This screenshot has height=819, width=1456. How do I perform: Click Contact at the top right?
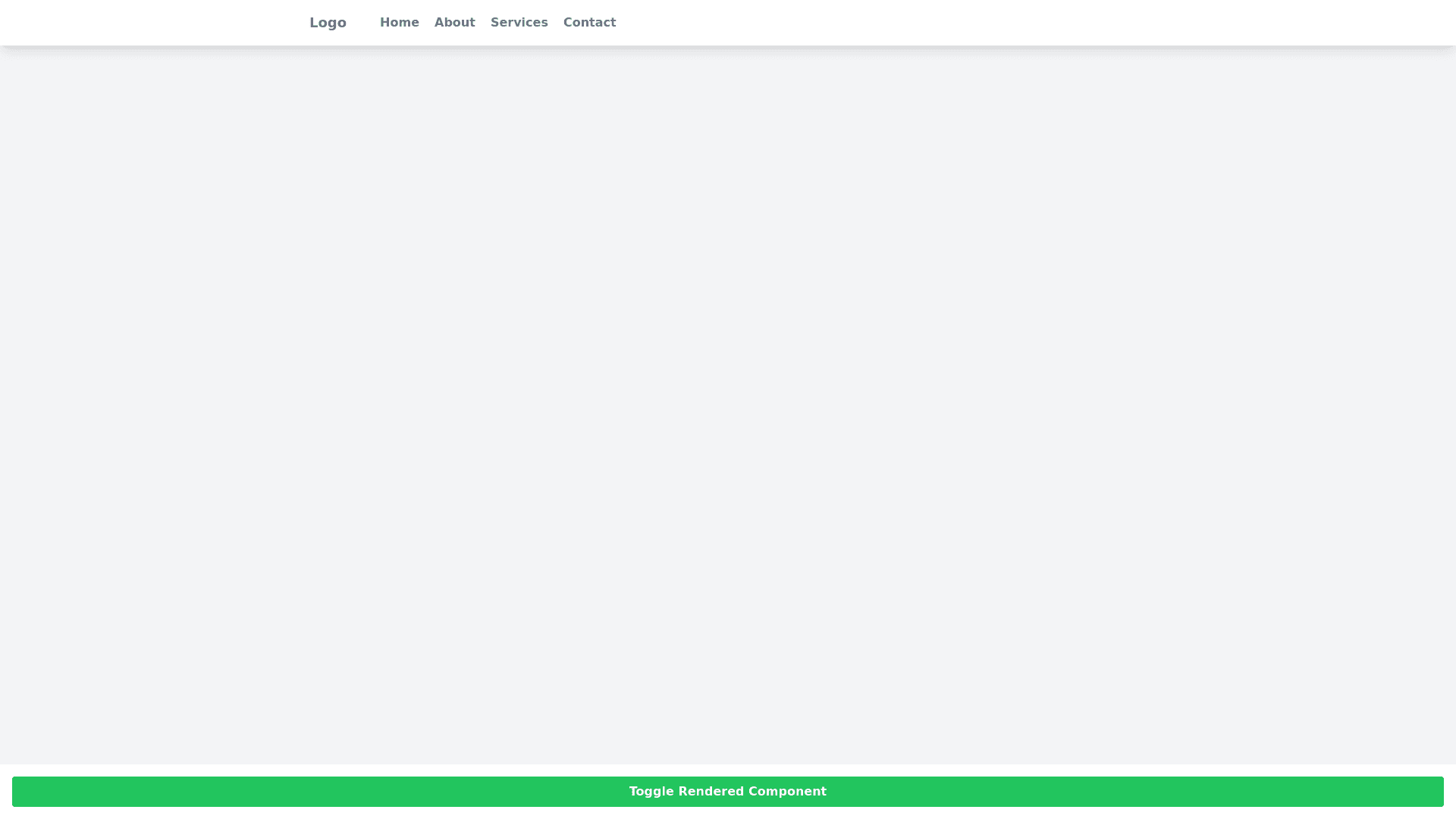pyautogui.click(x=589, y=22)
